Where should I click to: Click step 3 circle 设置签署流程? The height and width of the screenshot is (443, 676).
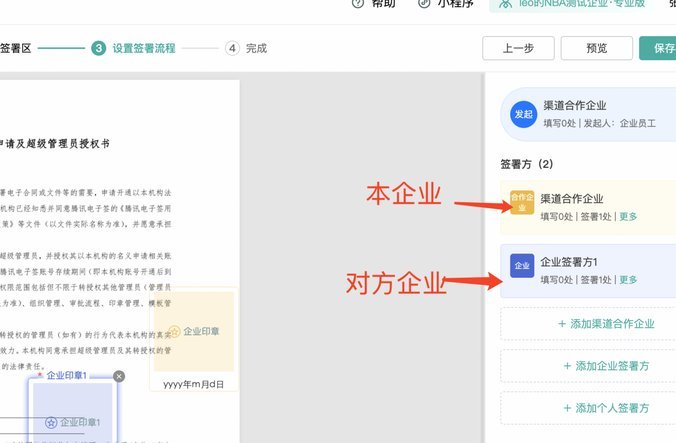(x=98, y=48)
